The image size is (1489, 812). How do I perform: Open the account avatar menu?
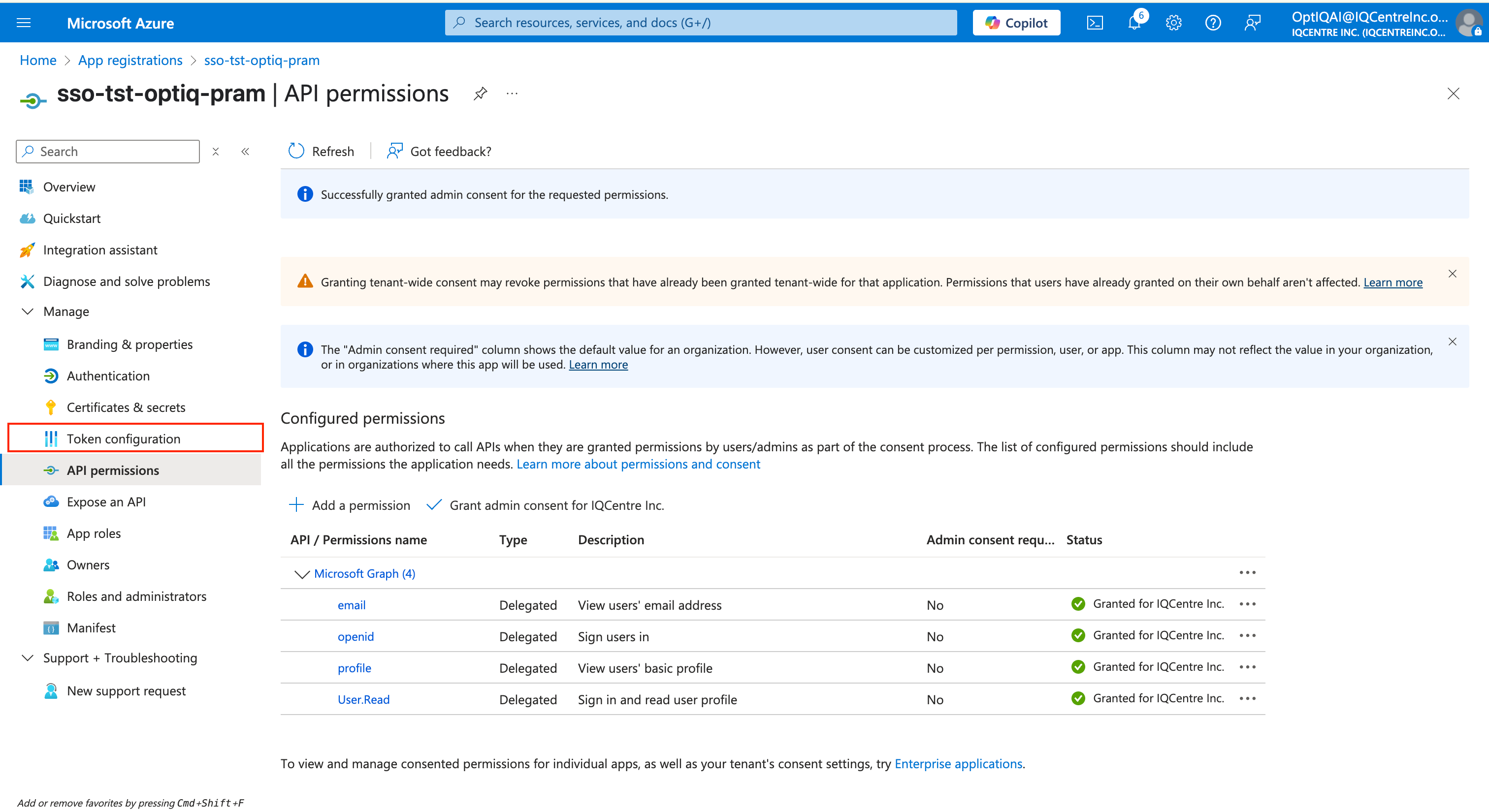coord(1468,23)
